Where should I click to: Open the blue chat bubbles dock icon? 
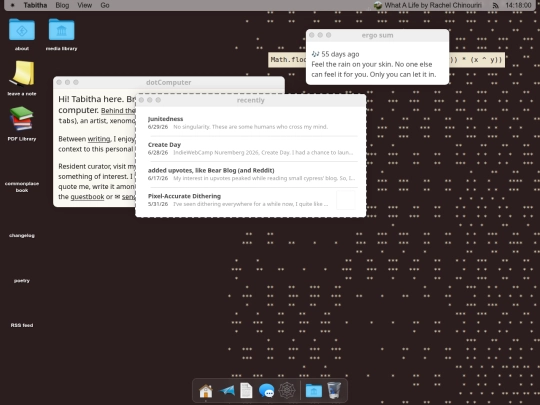click(x=266, y=391)
